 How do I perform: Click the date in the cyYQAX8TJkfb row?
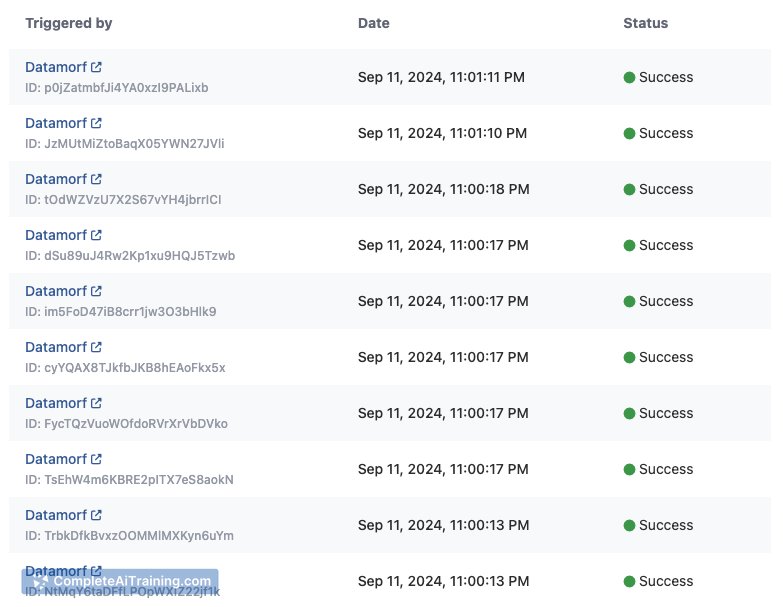coord(443,357)
